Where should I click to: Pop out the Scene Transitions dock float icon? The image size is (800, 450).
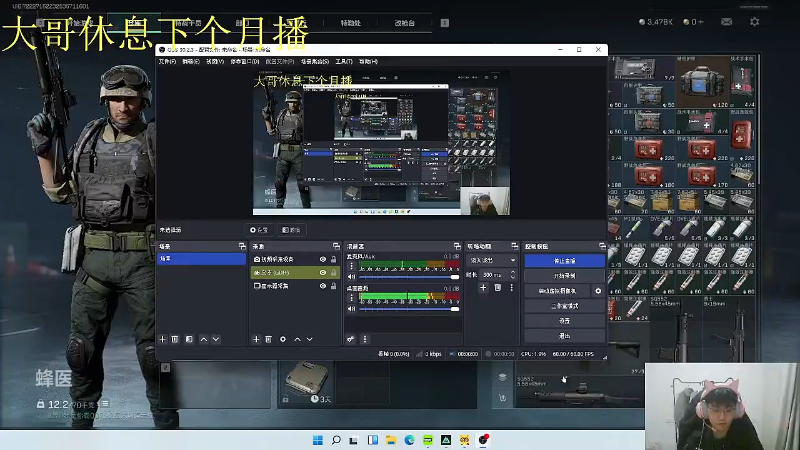click(x=514, y=246)
